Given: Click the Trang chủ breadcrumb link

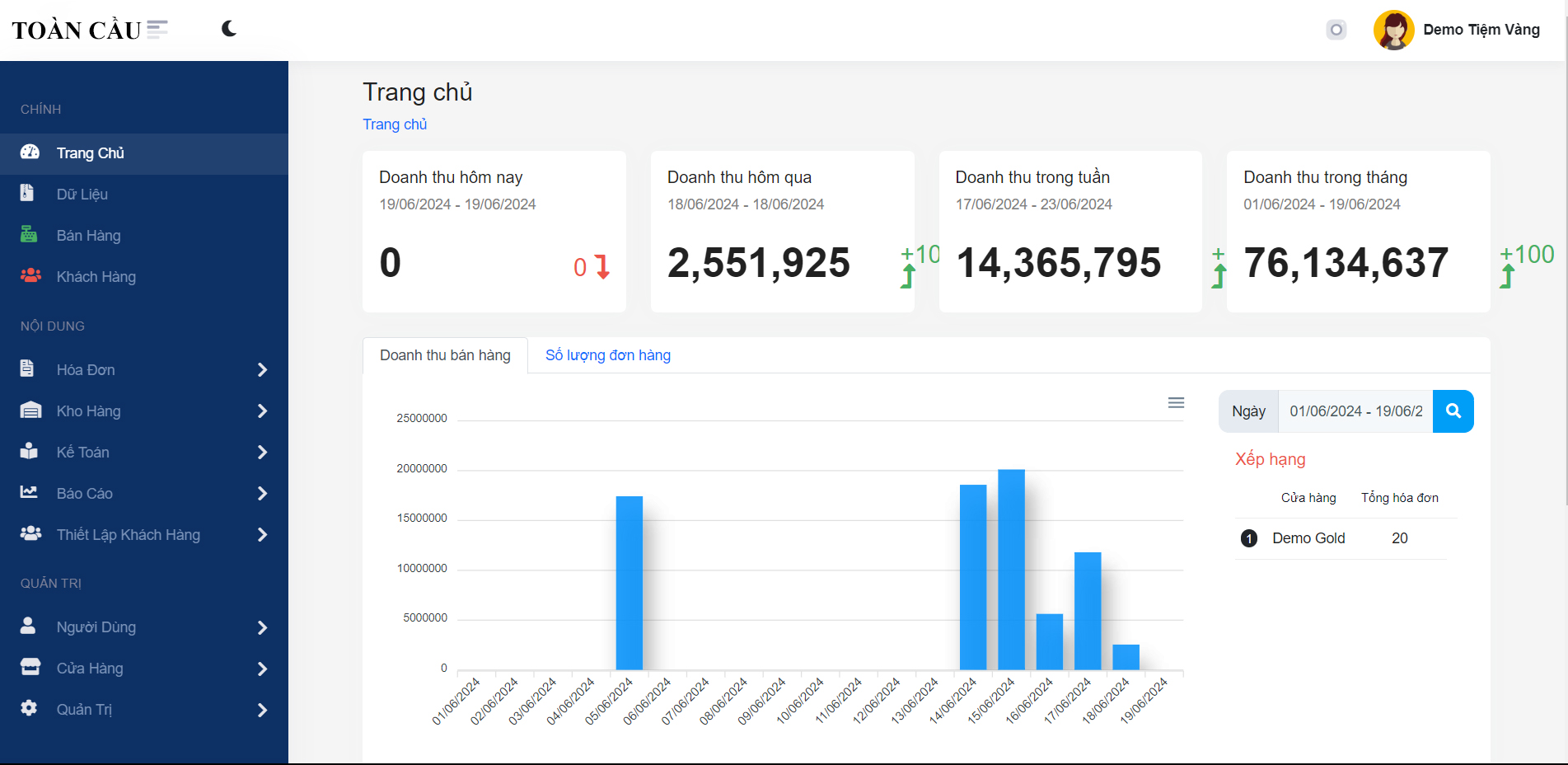Looking at the screenshot, I should click(x=395, y=124).
